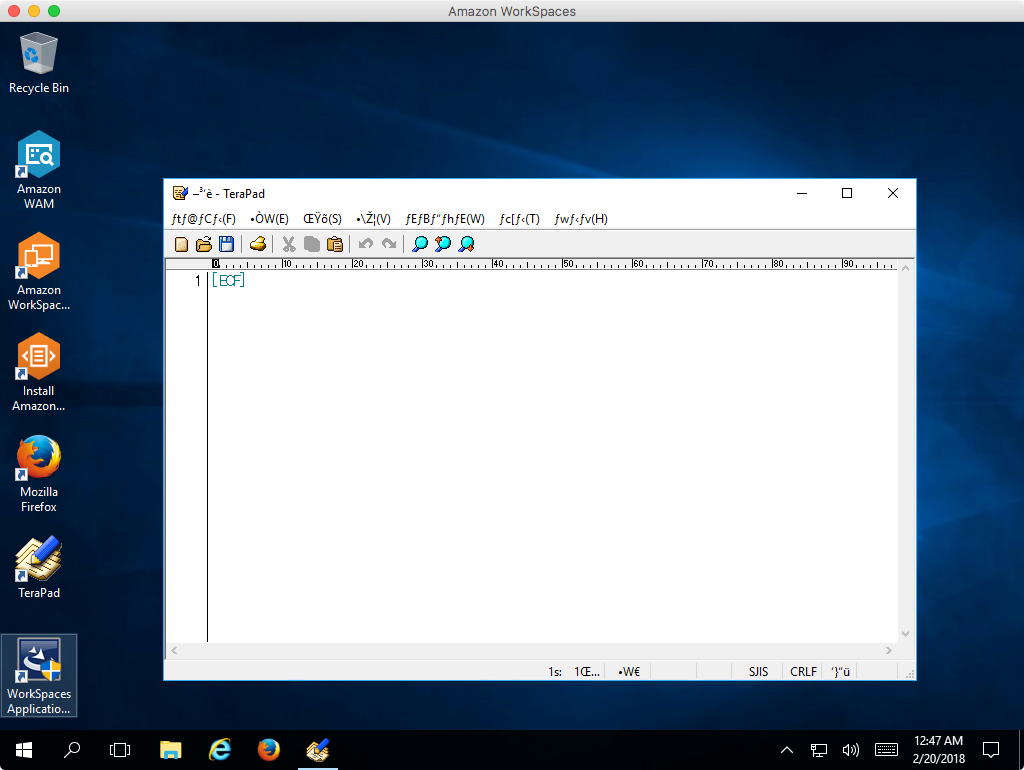Create a new document in TeraPad
The height and width of the screenshot is (770, 1024).
(181, 244)
